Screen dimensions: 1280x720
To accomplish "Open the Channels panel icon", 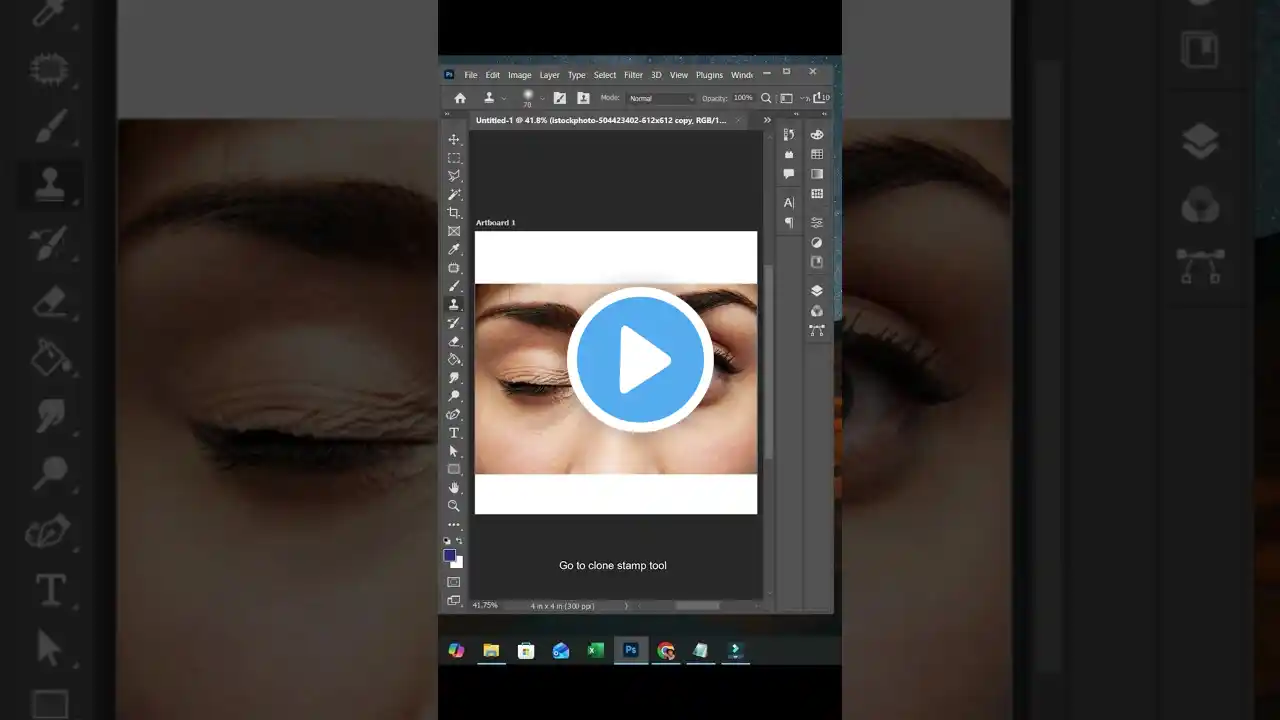I will pyautogui.click(x=817, y=310).
